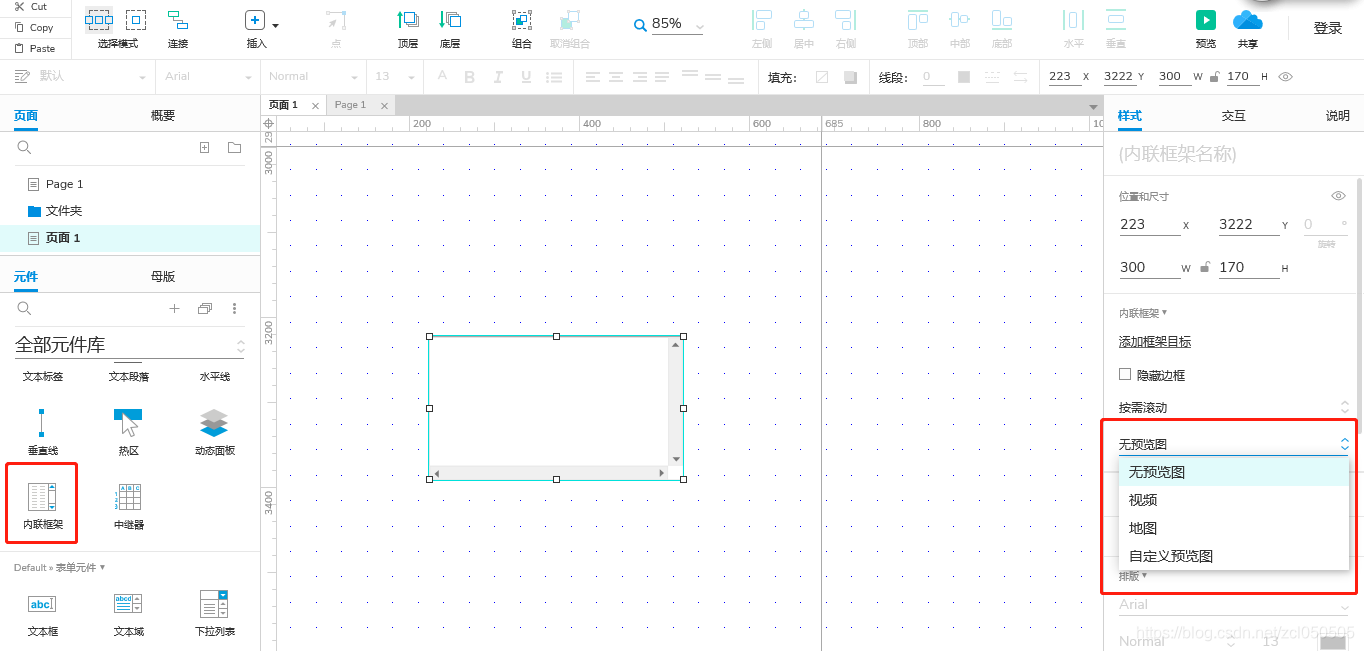Screen dimensions: 1364x651
Task: Toggle the 隐藏边框 hide border checkbox
Action: [x=1125, y=374]
